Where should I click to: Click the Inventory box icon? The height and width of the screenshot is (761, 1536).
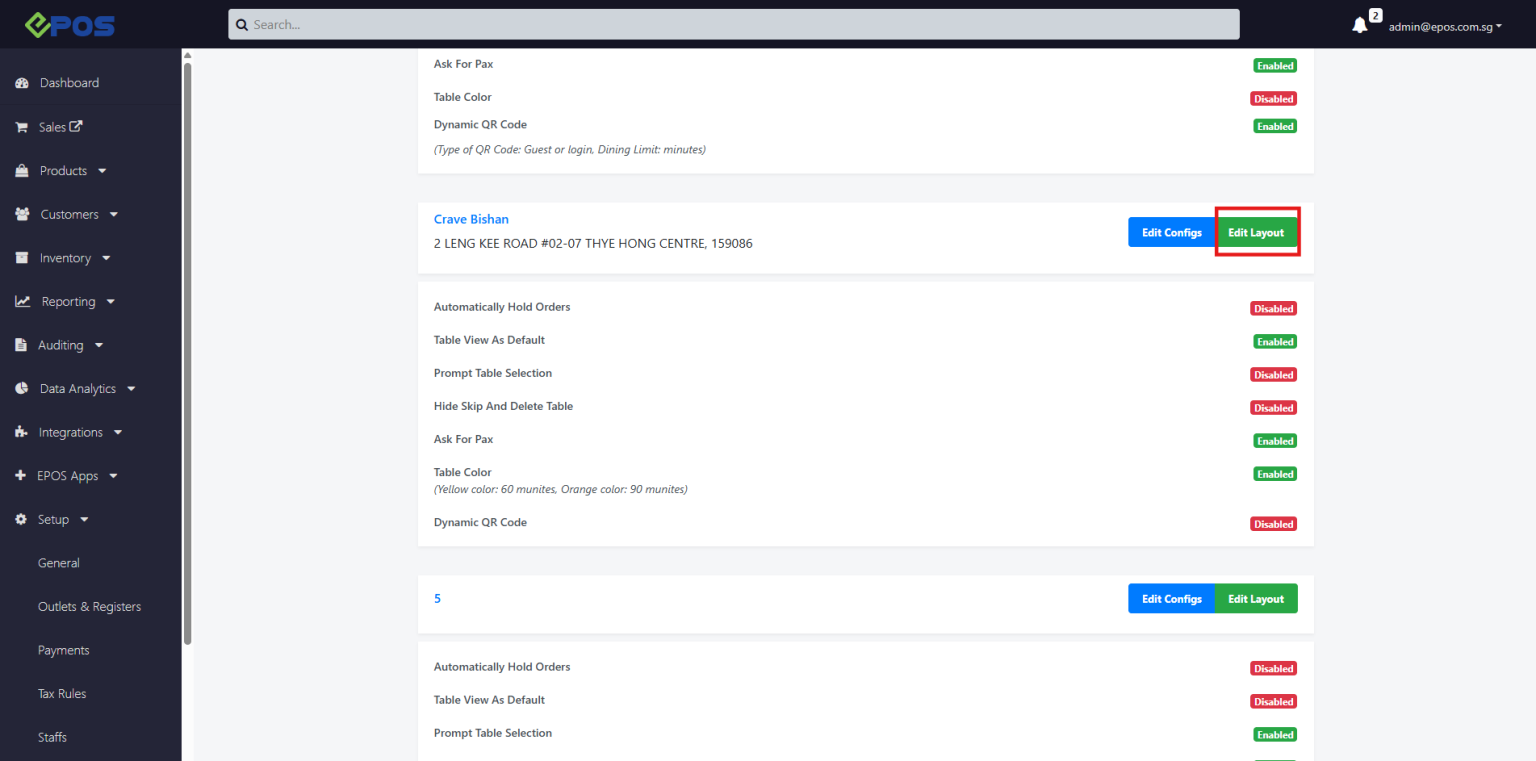tap(22, 258)
